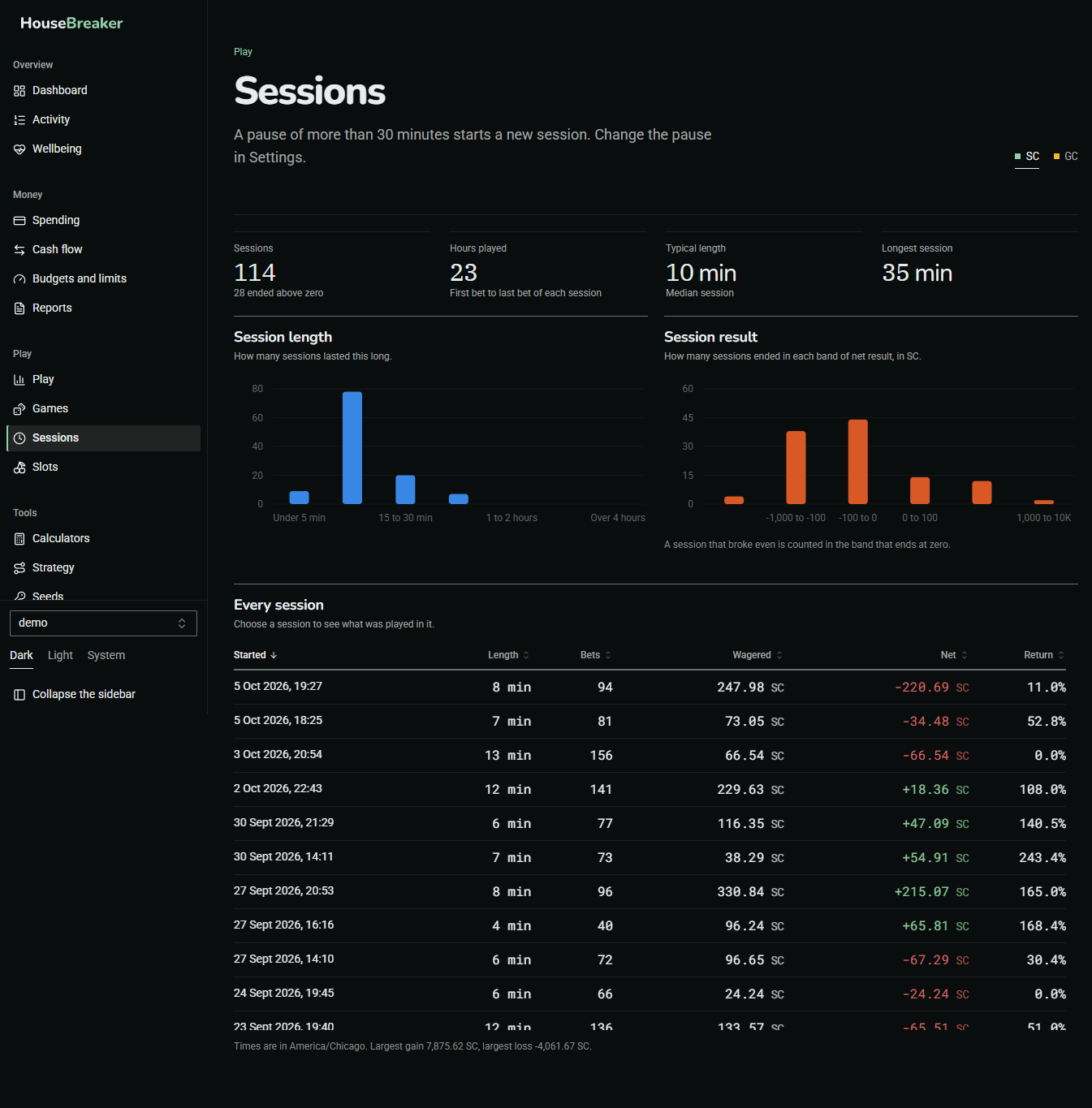Open Budgets and limits page

click(x=103, y=279)
